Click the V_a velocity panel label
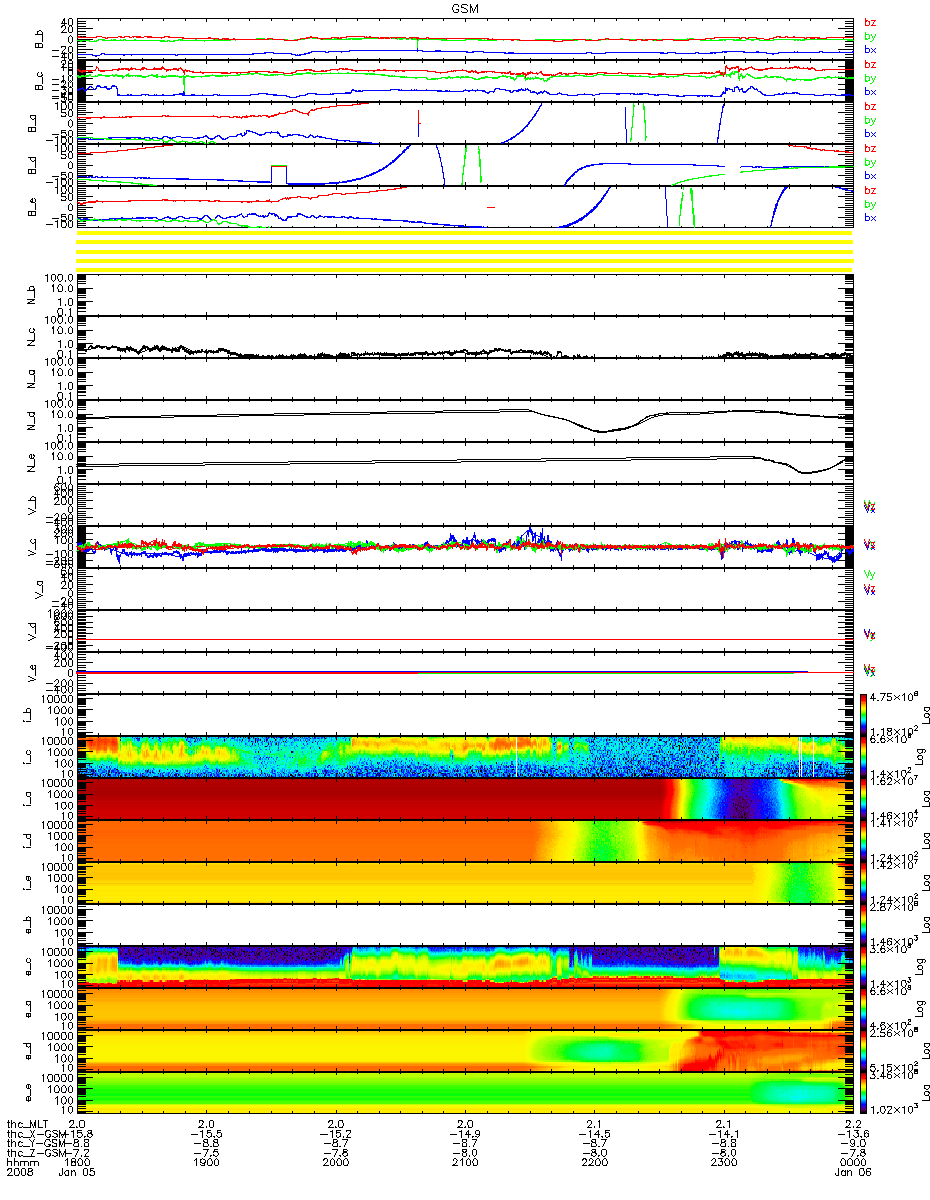This screenshot has height=1200, width=930. pos(41,590)
